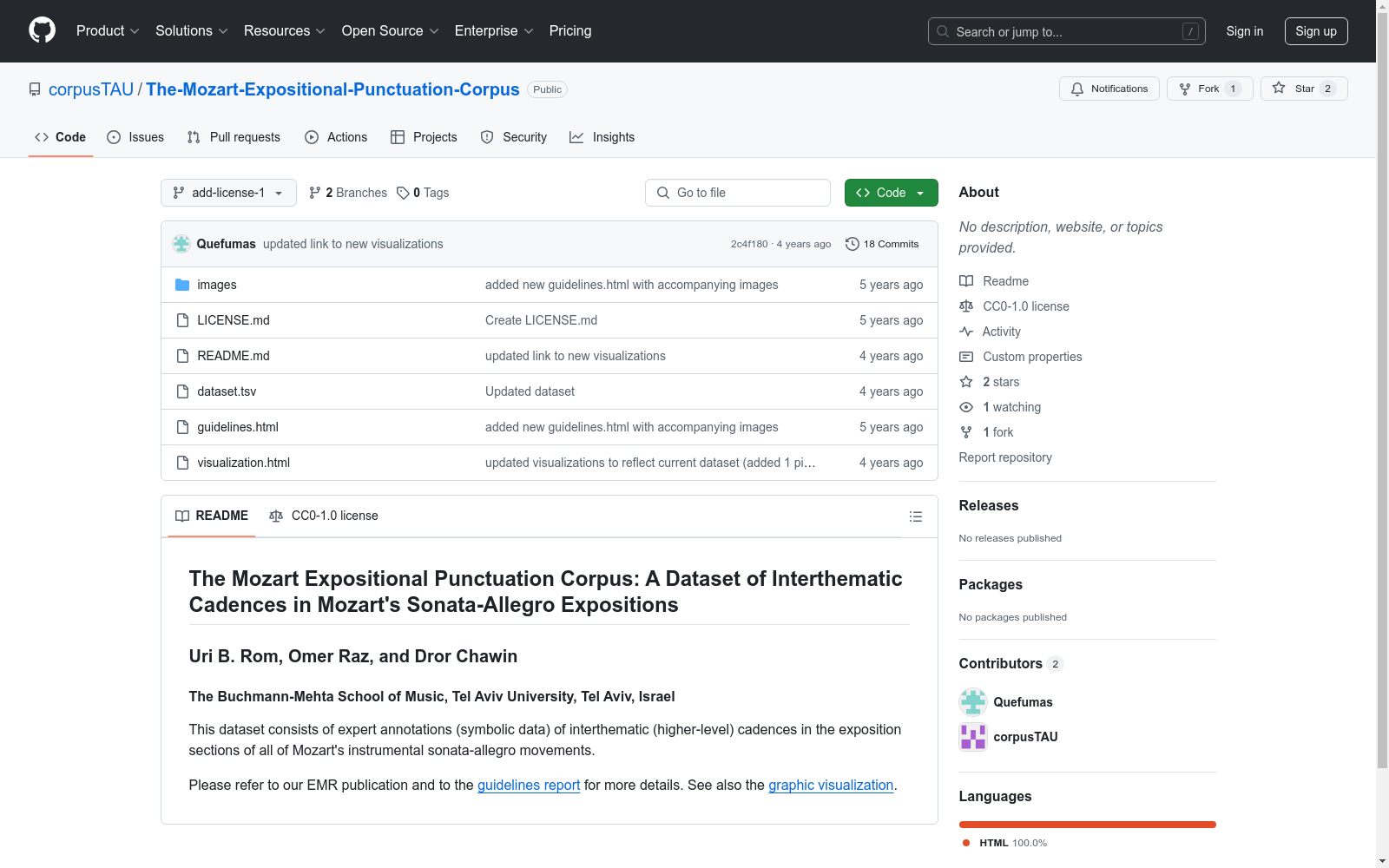Open The-Mozart-Expositional-Punctuation-Corpus repository link
The height and width of the screenshot is (868, 1389).
click(332, 89)
